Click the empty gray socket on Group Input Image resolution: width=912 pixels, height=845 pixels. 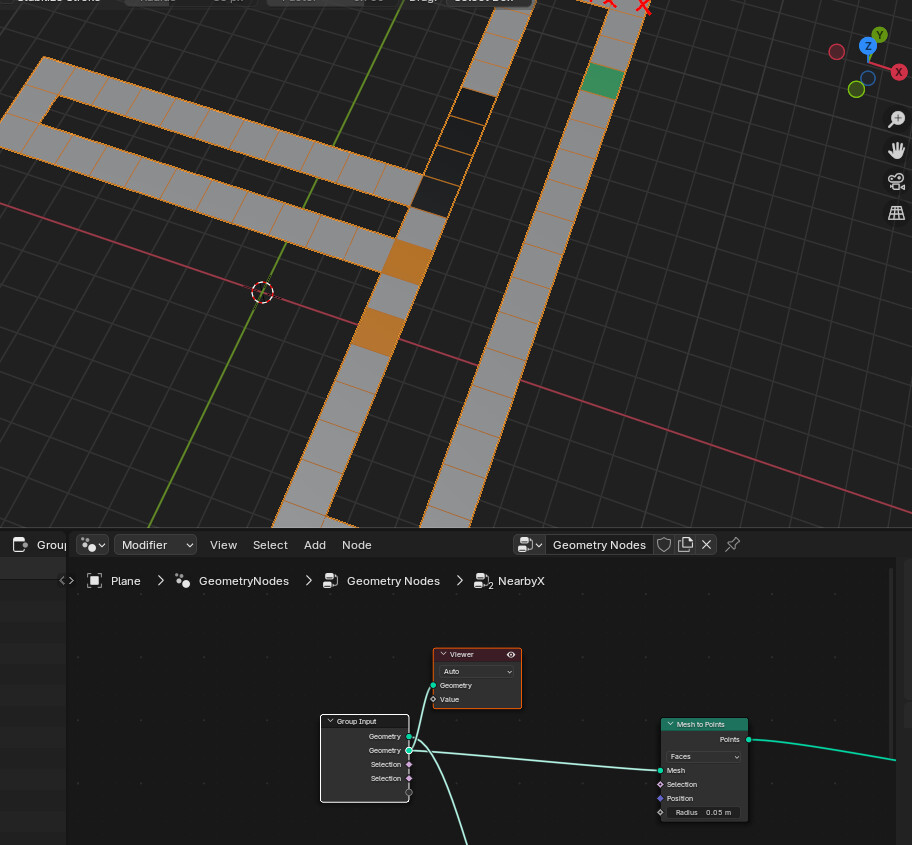point(409,793)
